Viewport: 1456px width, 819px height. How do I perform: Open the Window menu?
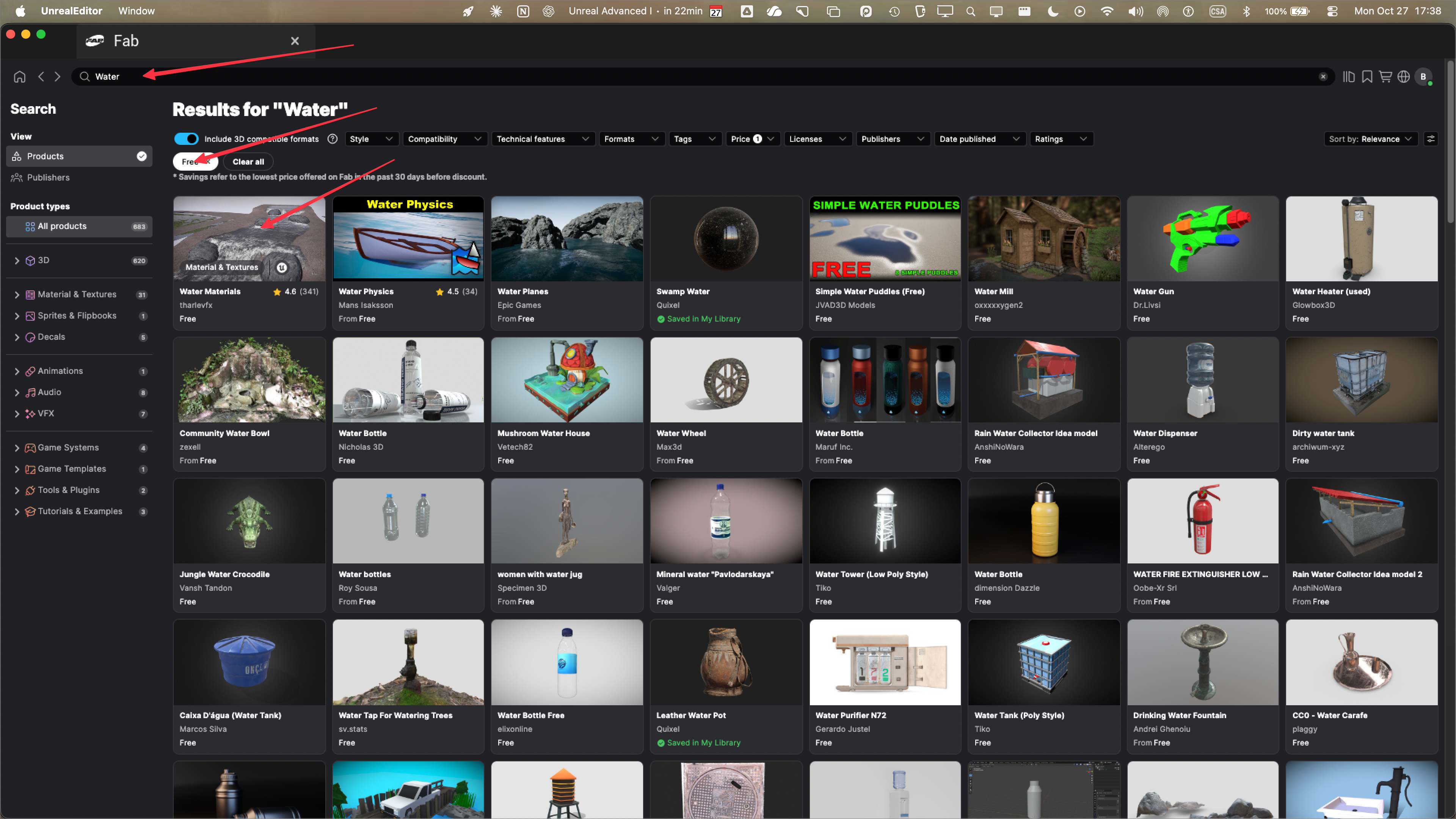point(136,11)
